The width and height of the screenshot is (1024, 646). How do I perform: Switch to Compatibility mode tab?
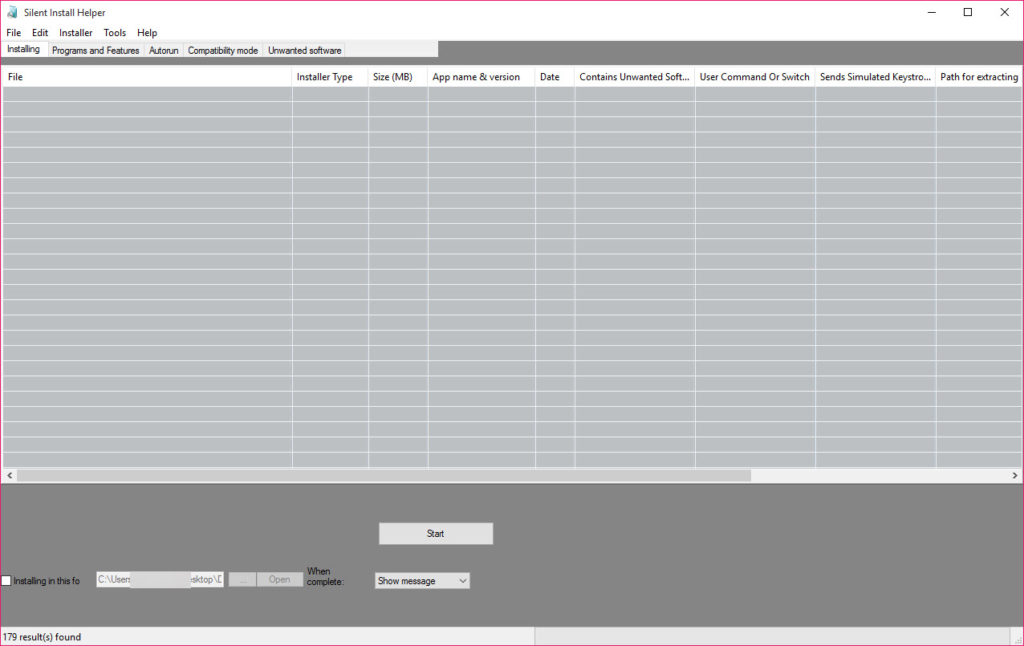click(223, 50)
